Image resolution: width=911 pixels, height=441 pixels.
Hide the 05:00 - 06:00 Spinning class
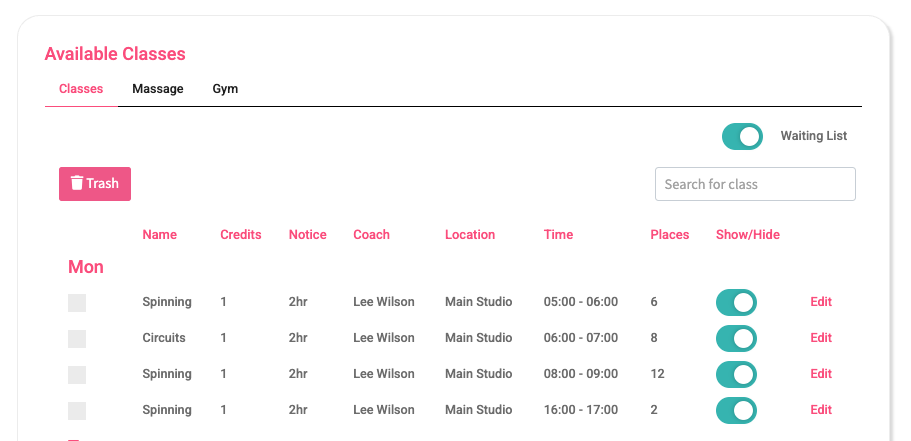(736, 302)
